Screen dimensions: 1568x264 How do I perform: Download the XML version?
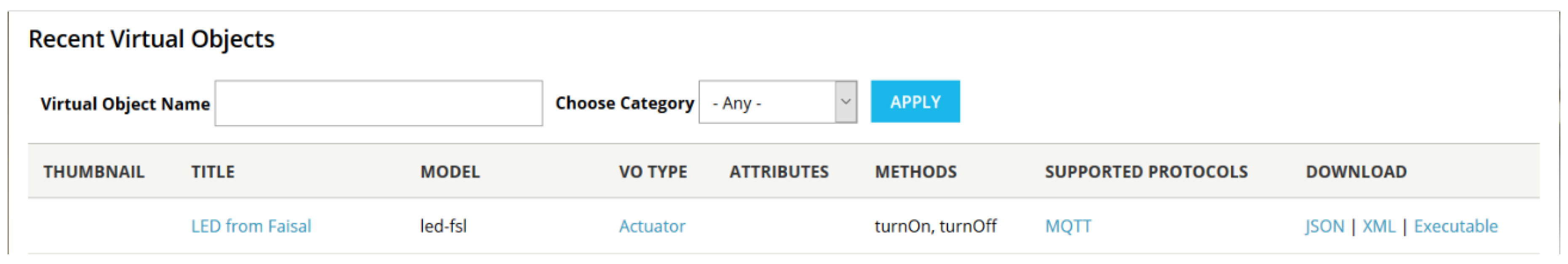(x=1379, y=226)
